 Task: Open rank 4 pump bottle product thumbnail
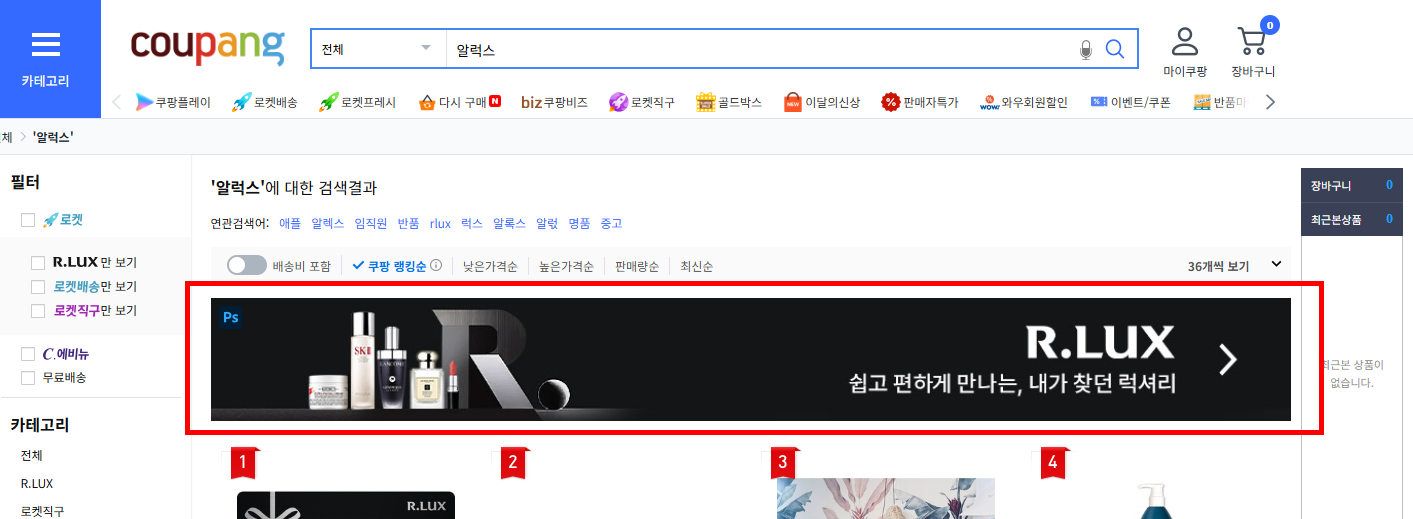click(1157, 500)
